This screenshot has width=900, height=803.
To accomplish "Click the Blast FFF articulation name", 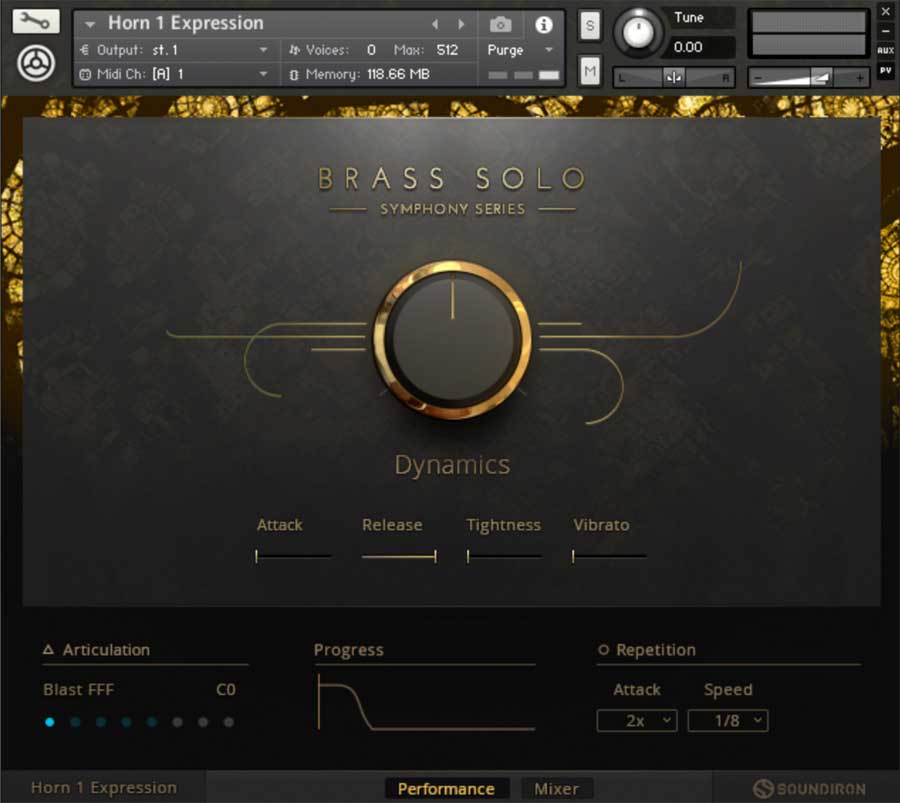I will (x=79, y=689).
